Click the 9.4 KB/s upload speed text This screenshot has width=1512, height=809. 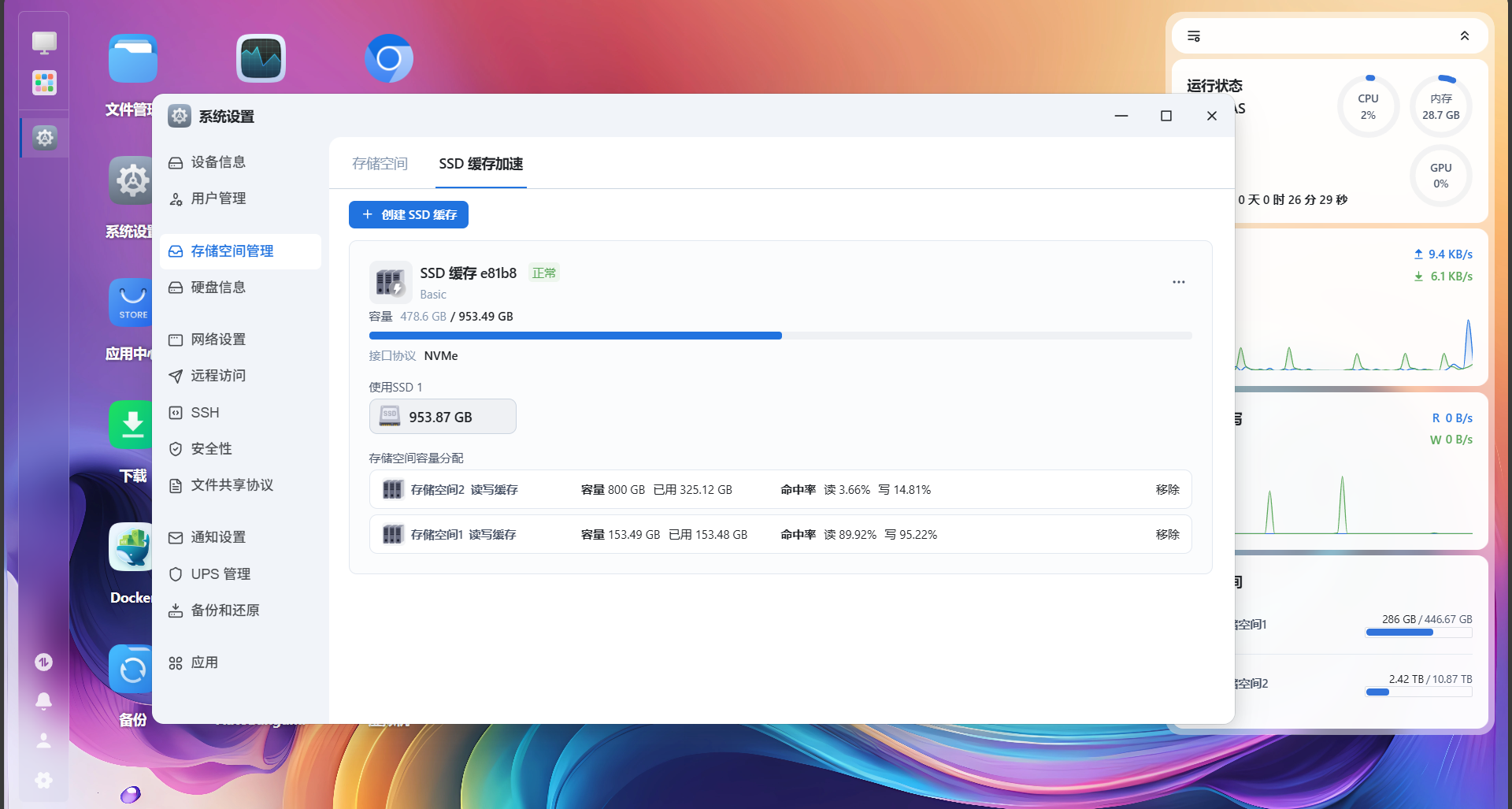coord(1451,254)
